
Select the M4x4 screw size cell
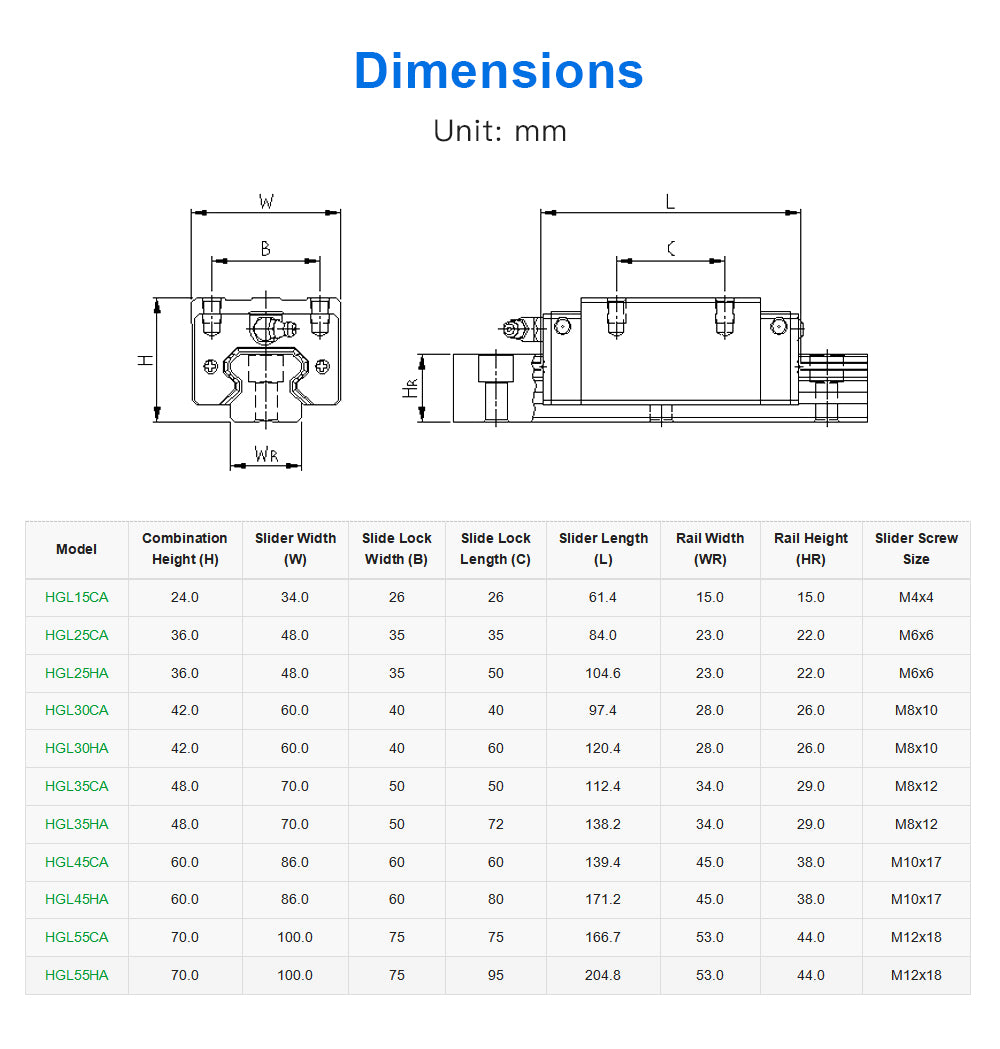click(916, 597)
